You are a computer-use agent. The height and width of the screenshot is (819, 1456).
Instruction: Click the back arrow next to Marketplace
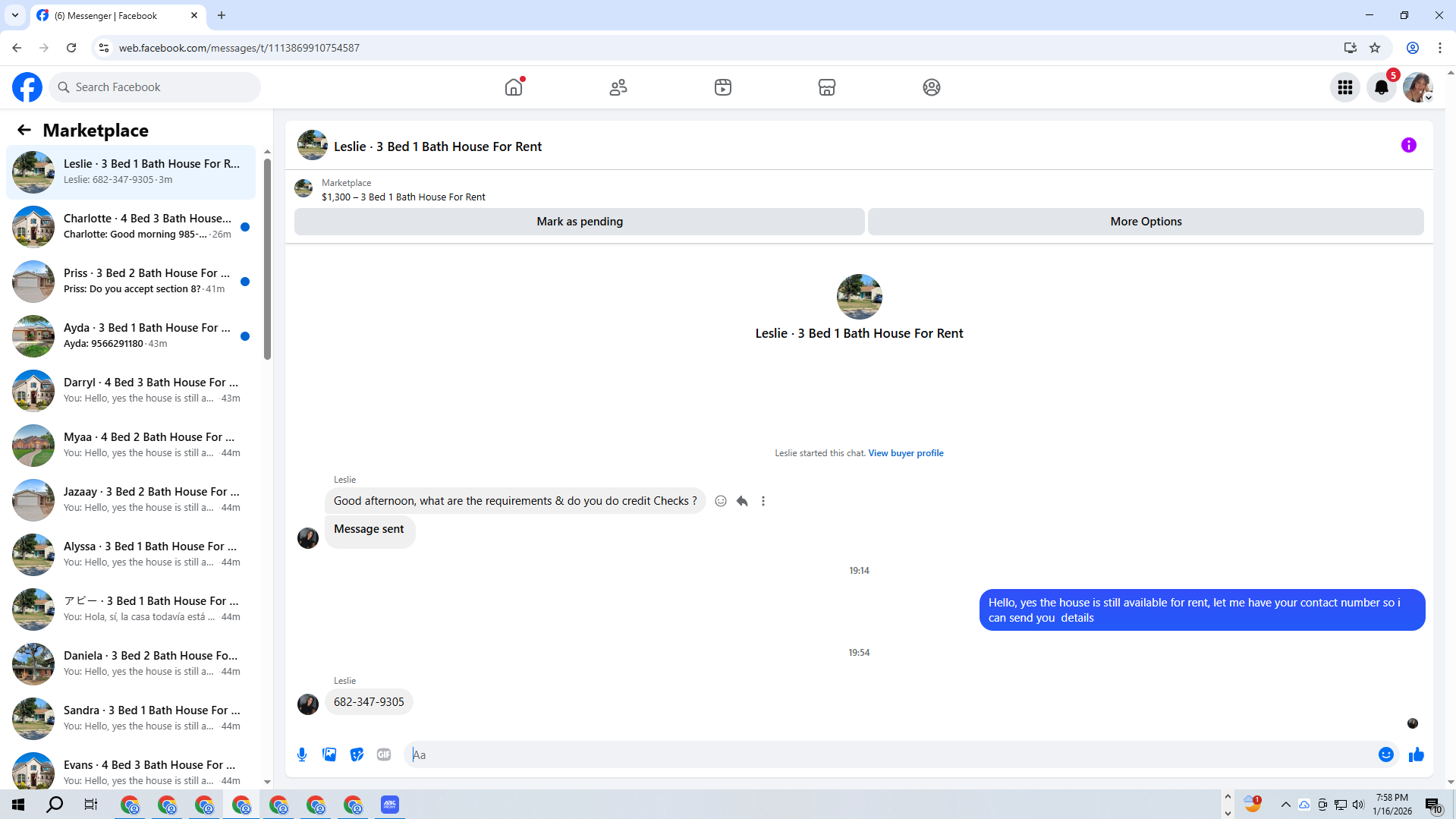pyautogui.click(x=24, y=130)
